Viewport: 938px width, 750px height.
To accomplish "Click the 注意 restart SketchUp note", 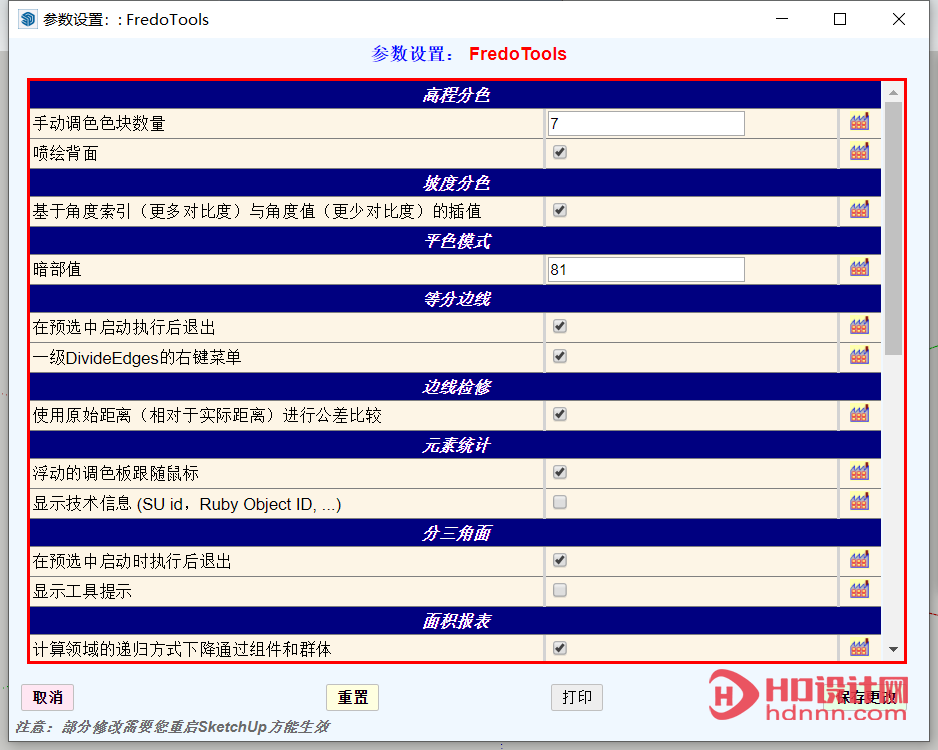I will 172,727.
